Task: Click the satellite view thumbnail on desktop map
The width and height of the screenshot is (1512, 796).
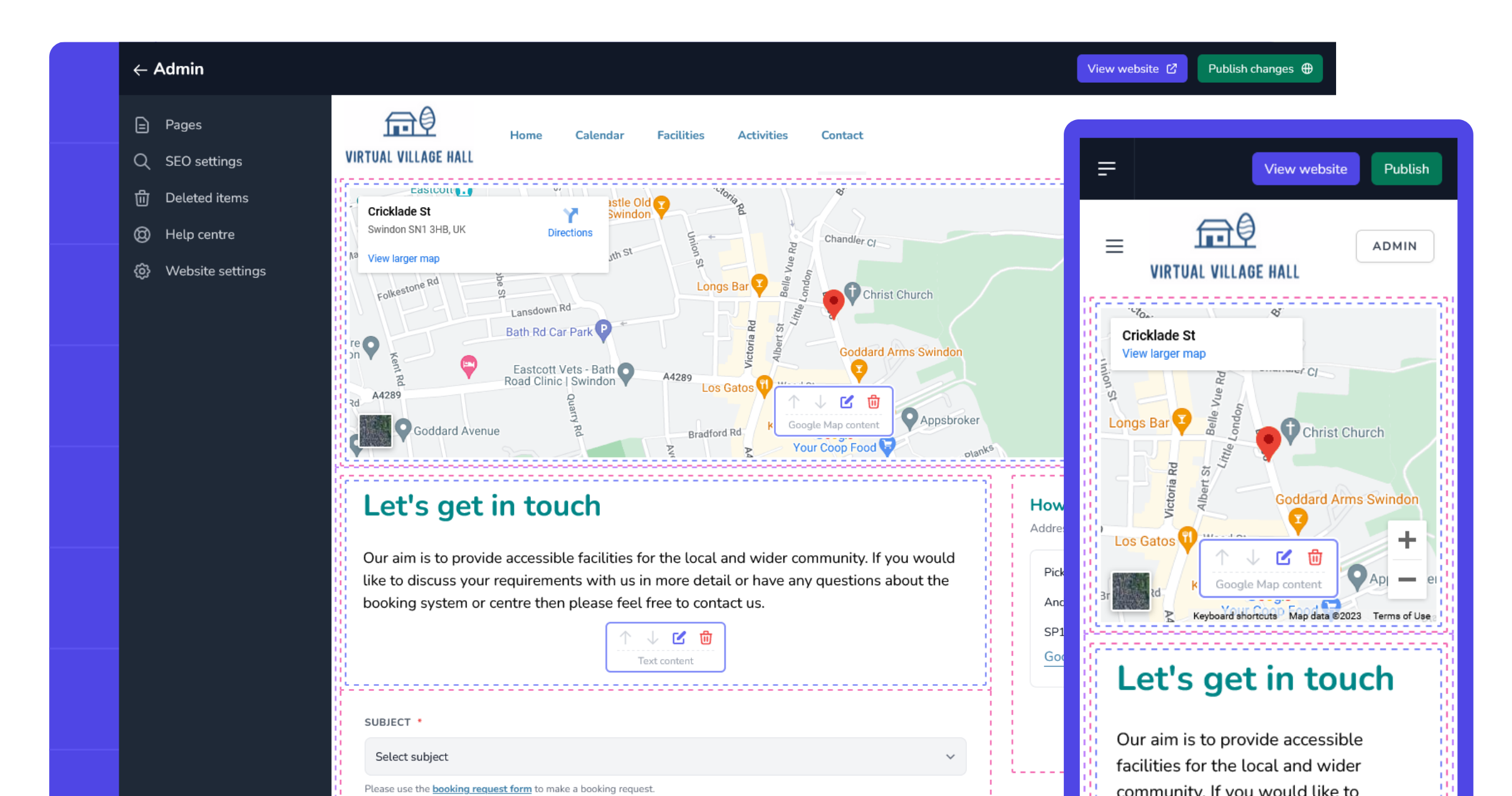Action: tap(376, 430)
